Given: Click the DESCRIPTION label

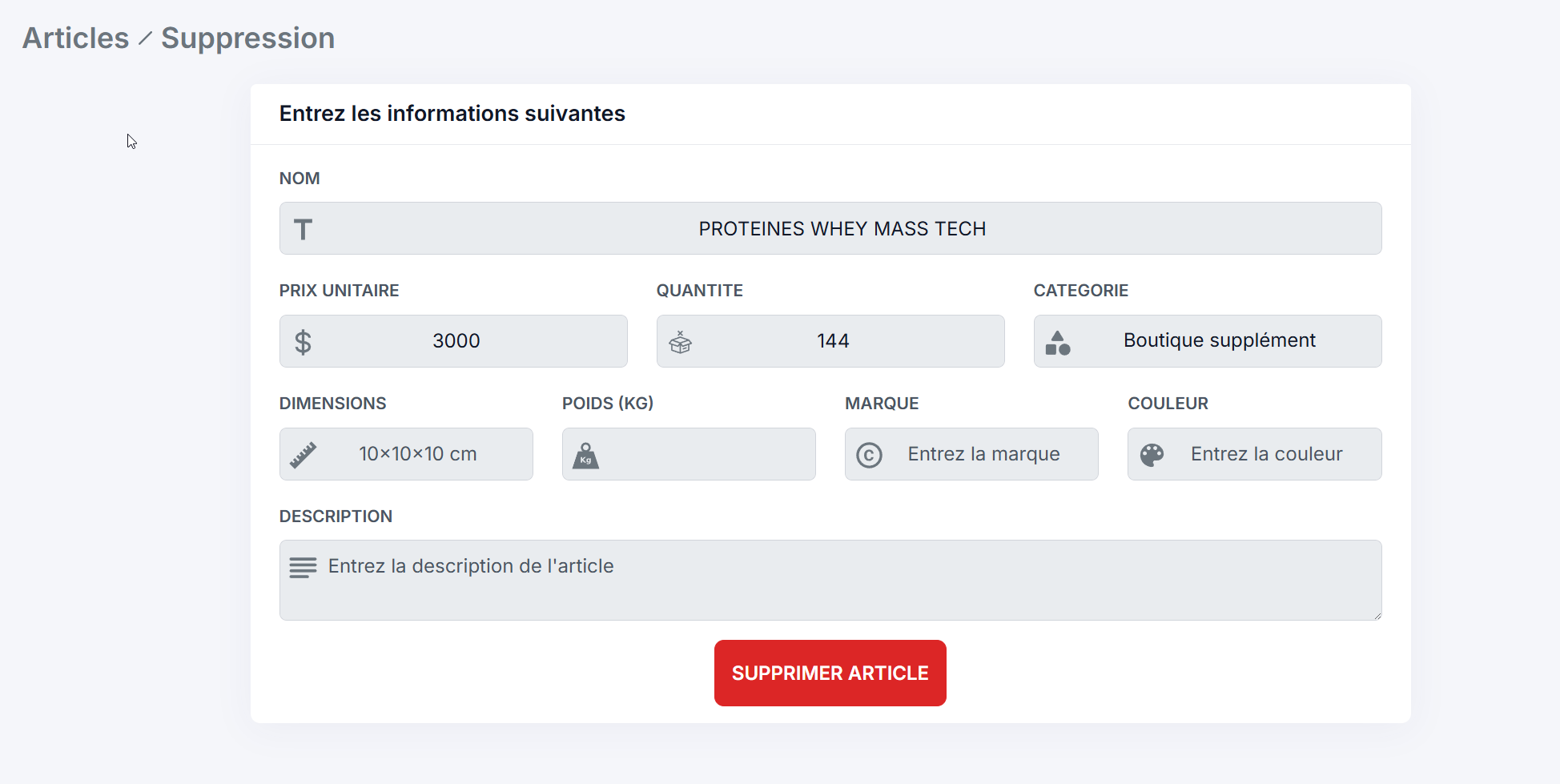Looking at the screenshot, I should click(x=336, y=517).
